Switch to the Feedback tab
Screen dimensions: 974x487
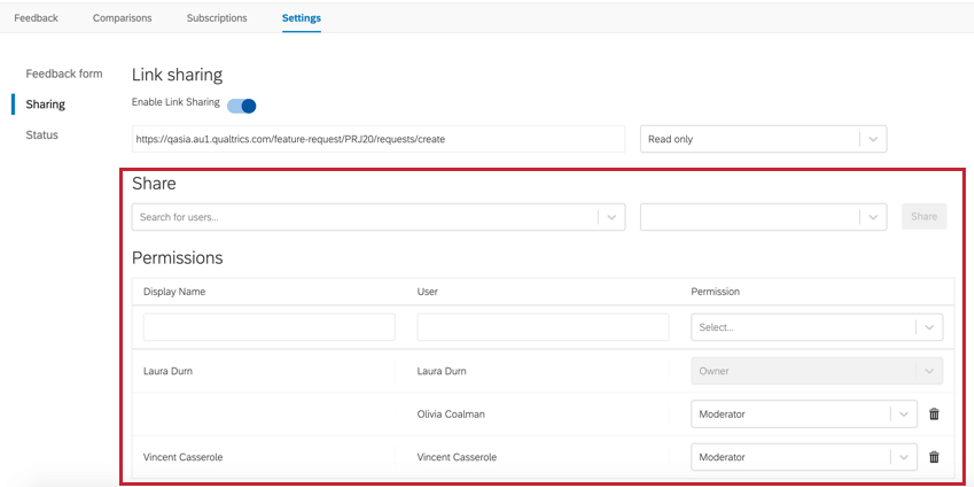pos(36,18)
